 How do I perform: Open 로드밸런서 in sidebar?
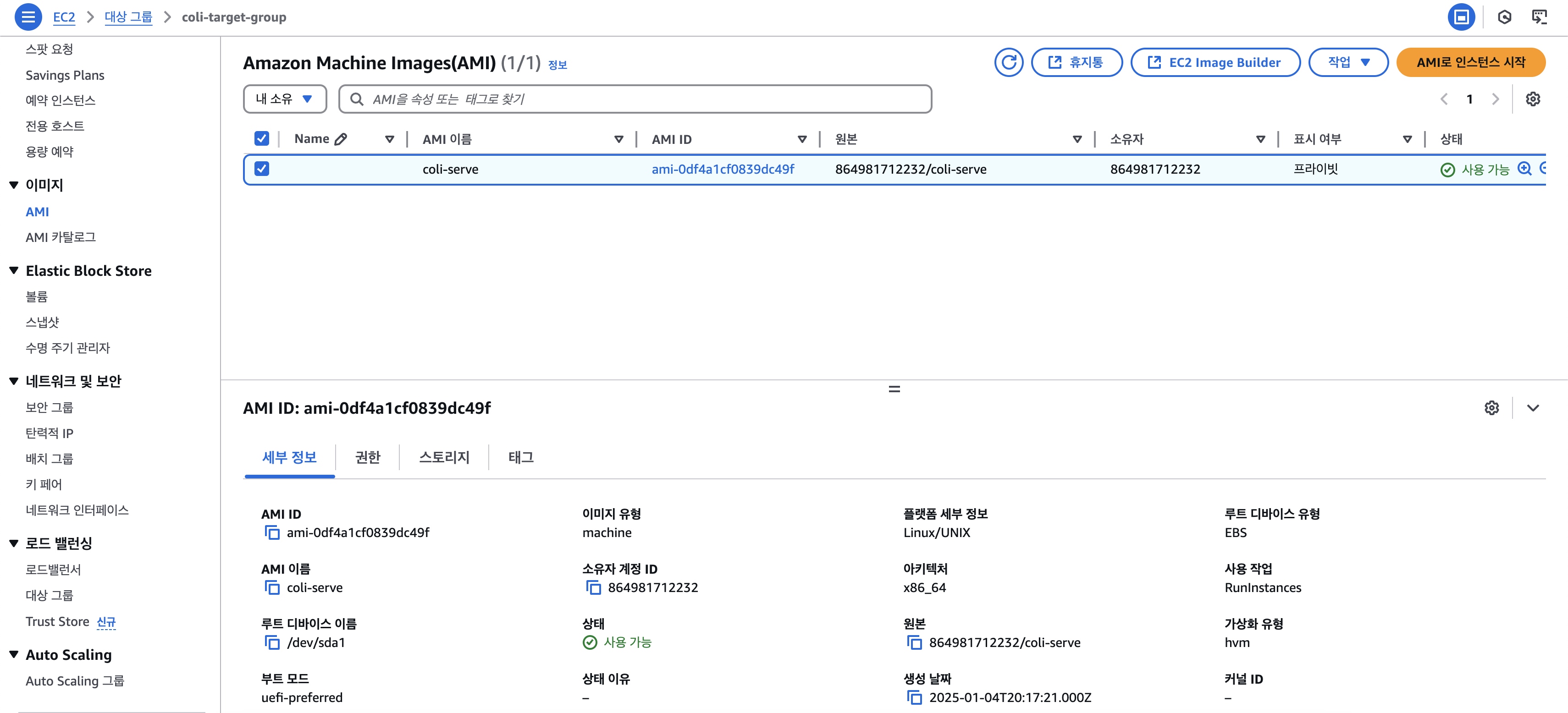tap(54, 570)
